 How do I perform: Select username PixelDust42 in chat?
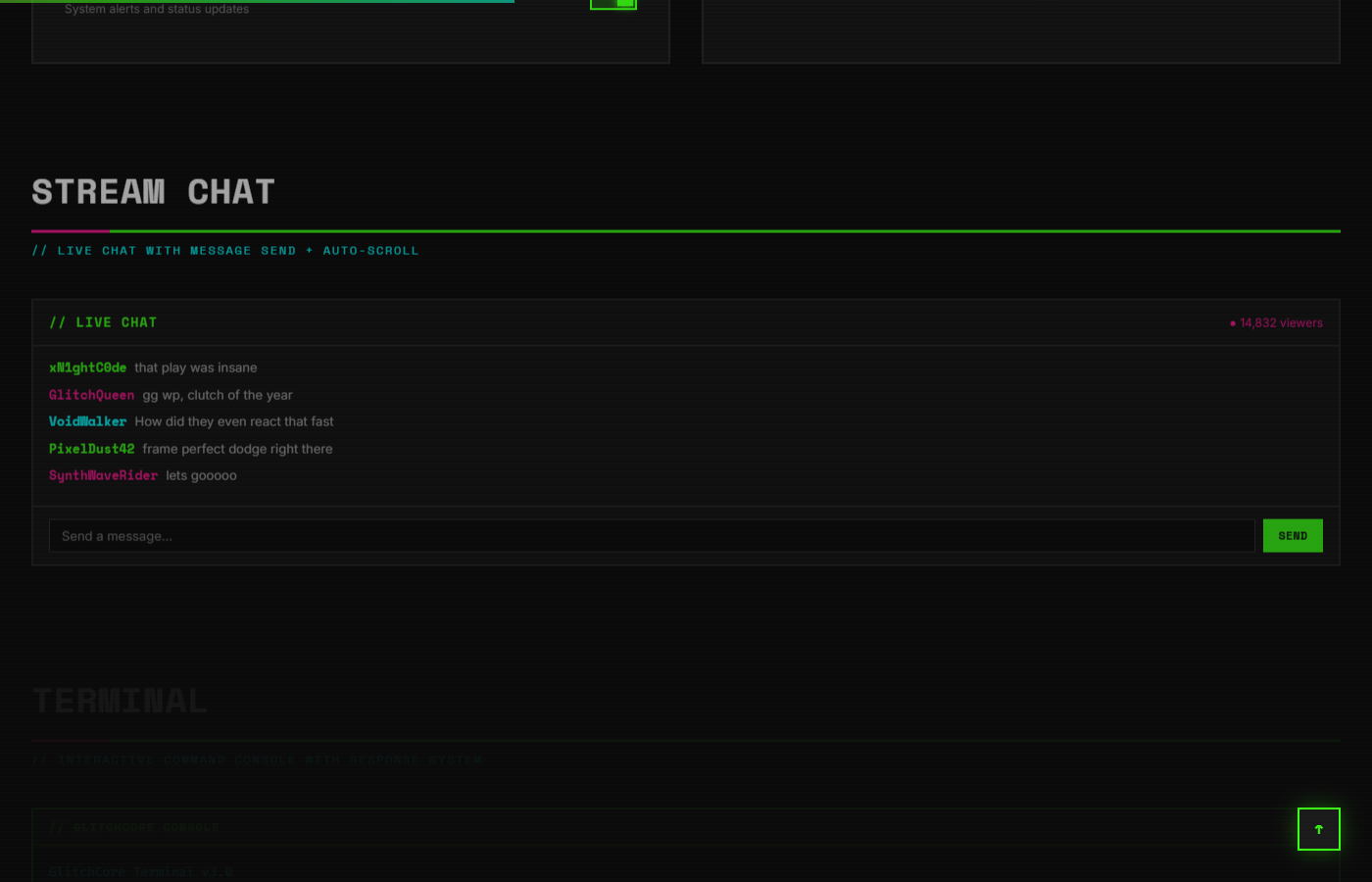pyautogui.click(x=91, y=449)
